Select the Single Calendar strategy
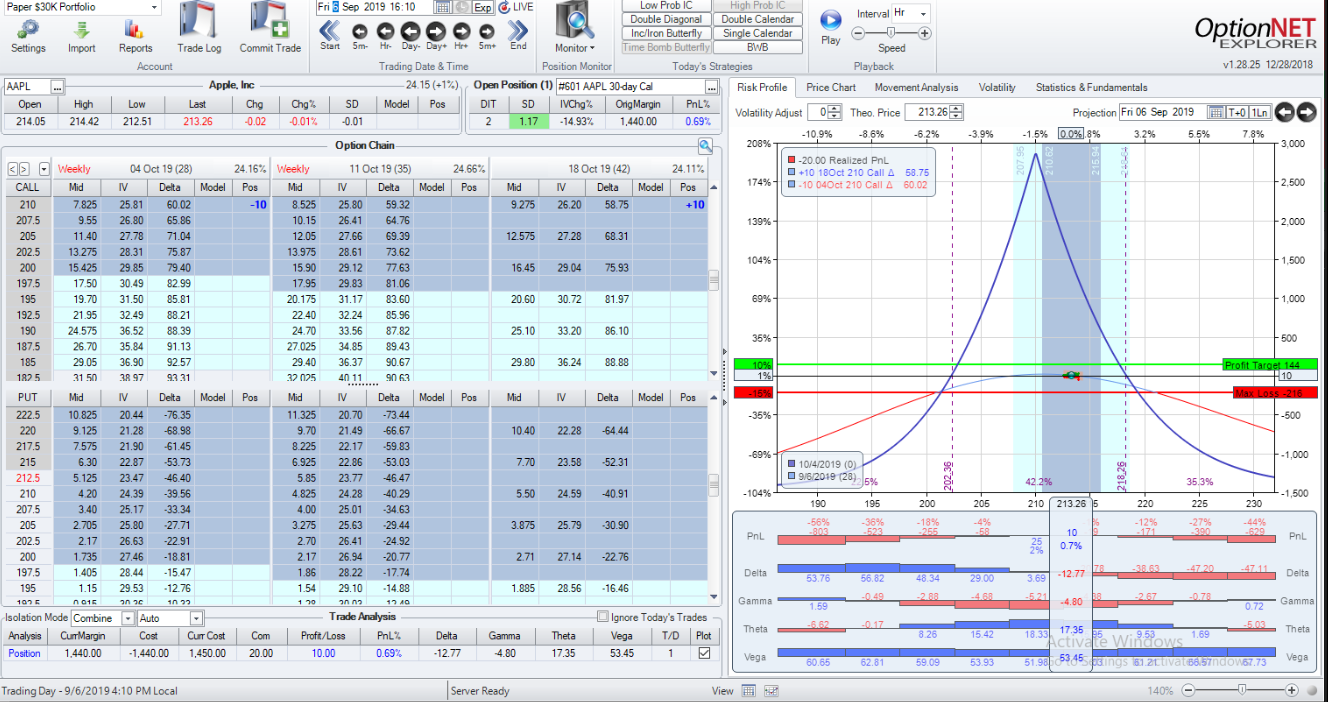The image size is (1328, 702). [758, 33]
